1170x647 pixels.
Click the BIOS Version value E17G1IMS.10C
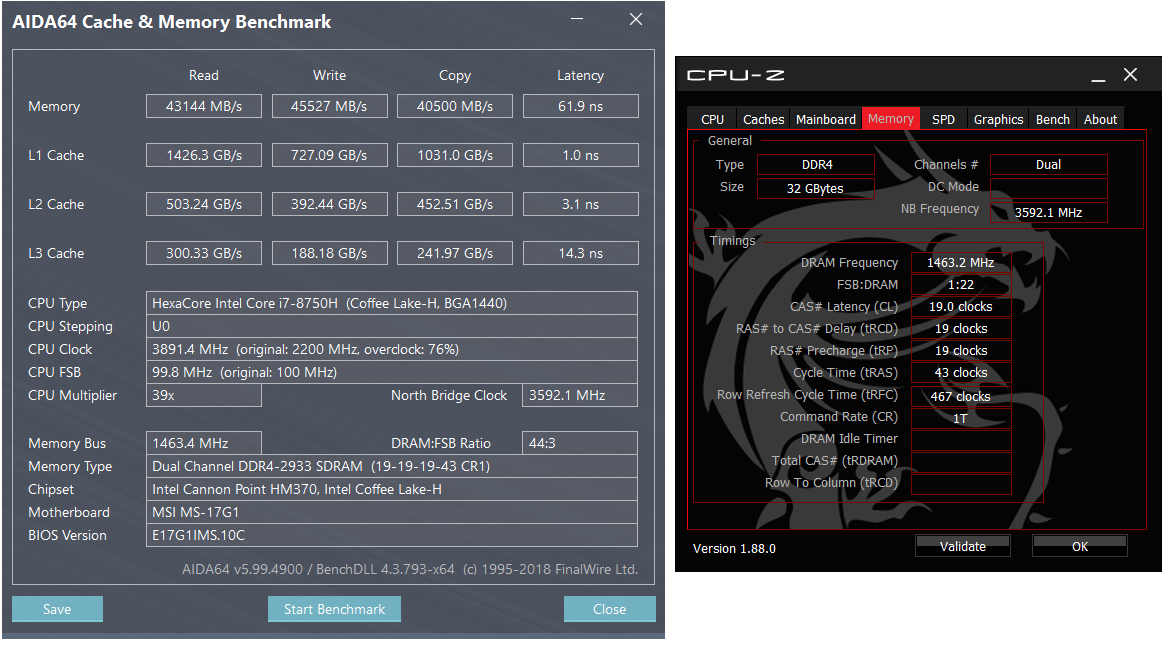click(x=392, y=535)
